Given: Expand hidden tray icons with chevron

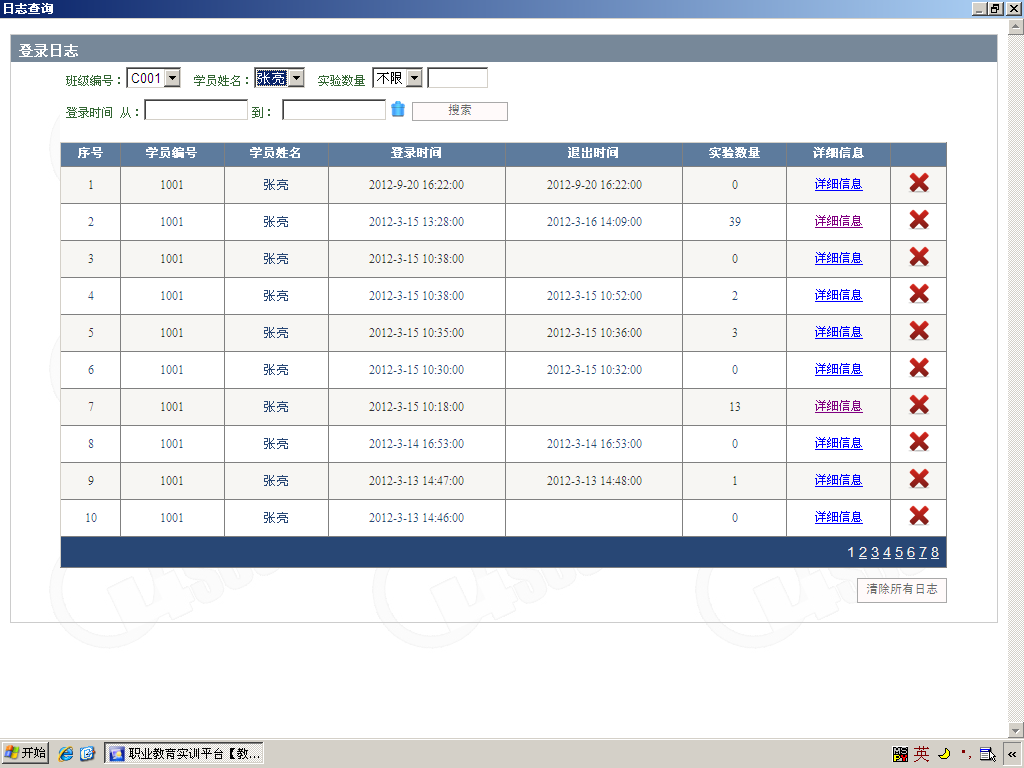Looking at the screenshot, I should pyautogui.click(x=1013, y=754).
